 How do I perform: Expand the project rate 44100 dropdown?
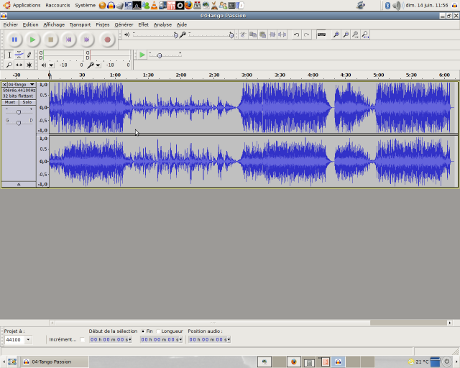coord(28,340)
